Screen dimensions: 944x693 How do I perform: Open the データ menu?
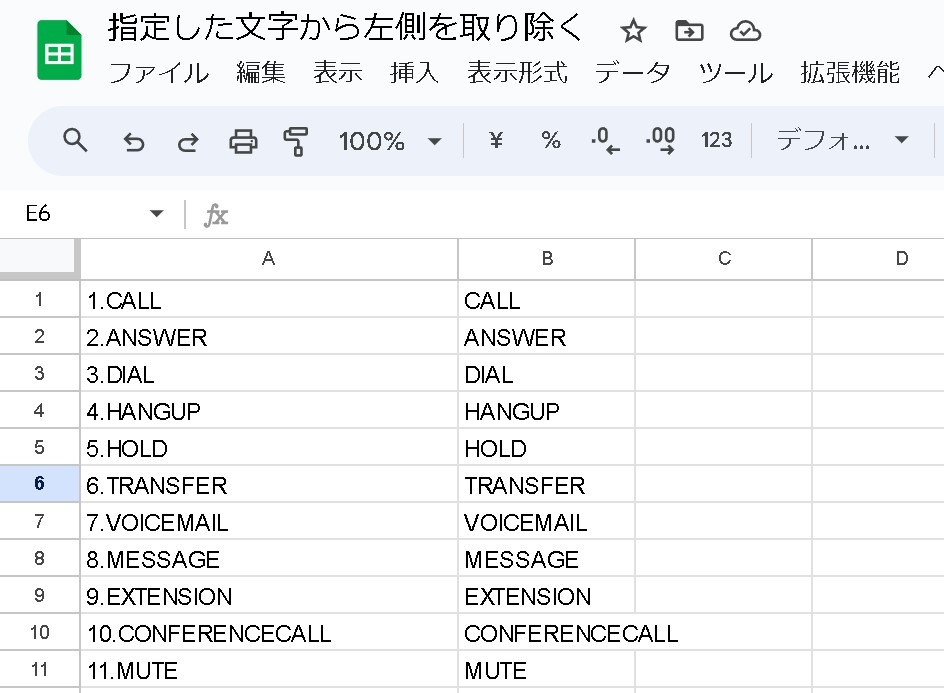(x=633, y=73)
